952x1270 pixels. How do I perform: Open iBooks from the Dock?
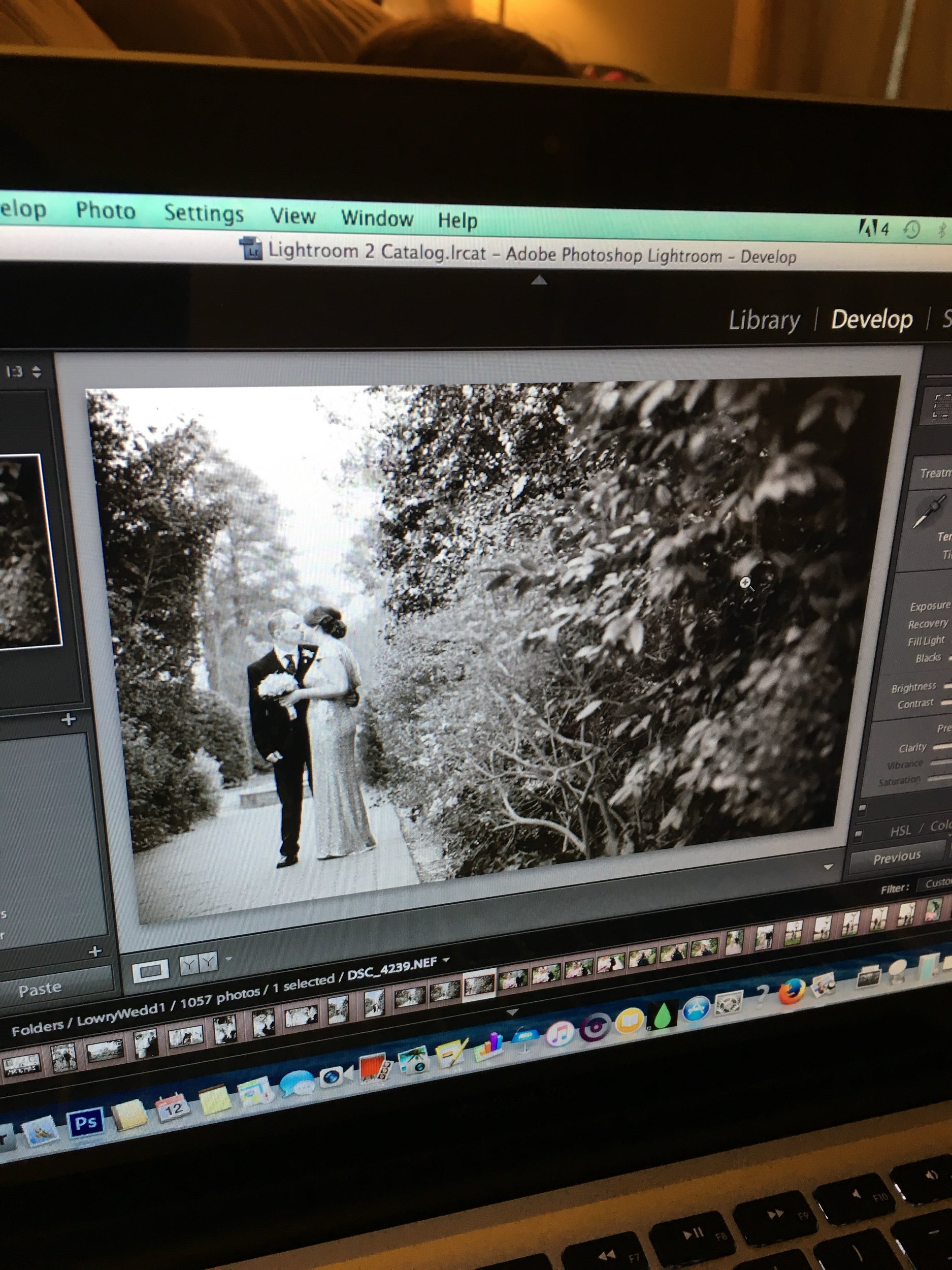[630, 1022]
